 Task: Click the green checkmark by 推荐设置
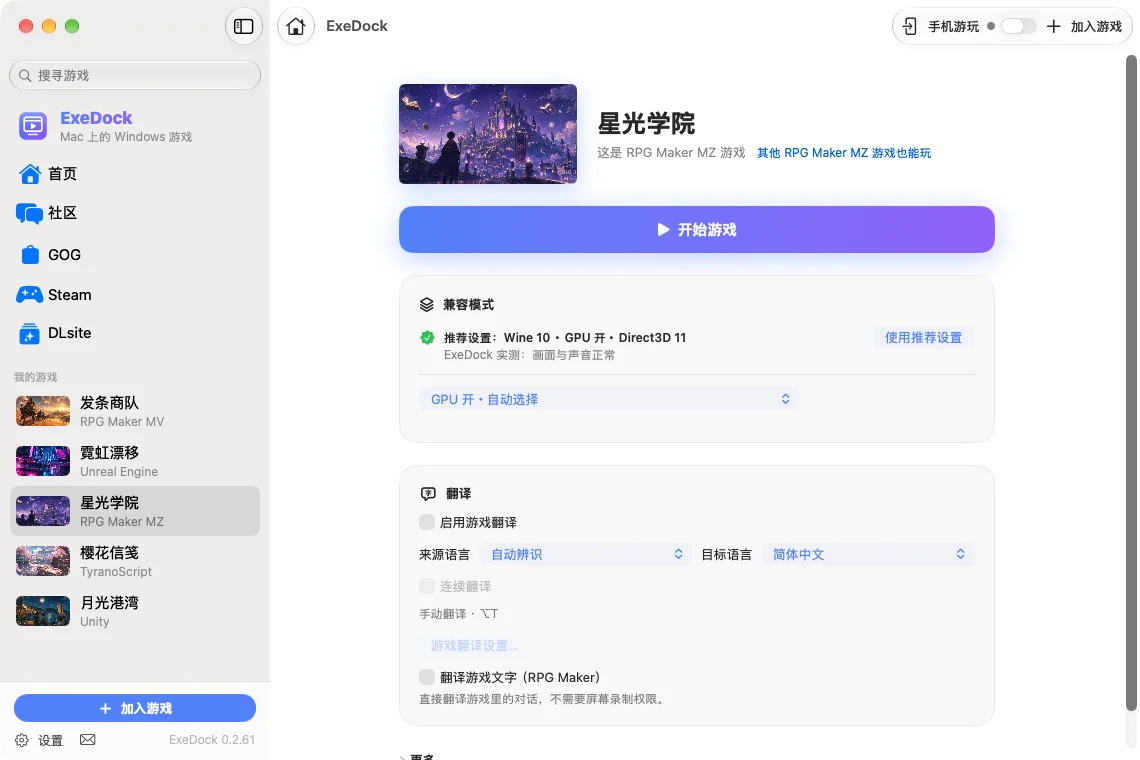click(428, 337)
